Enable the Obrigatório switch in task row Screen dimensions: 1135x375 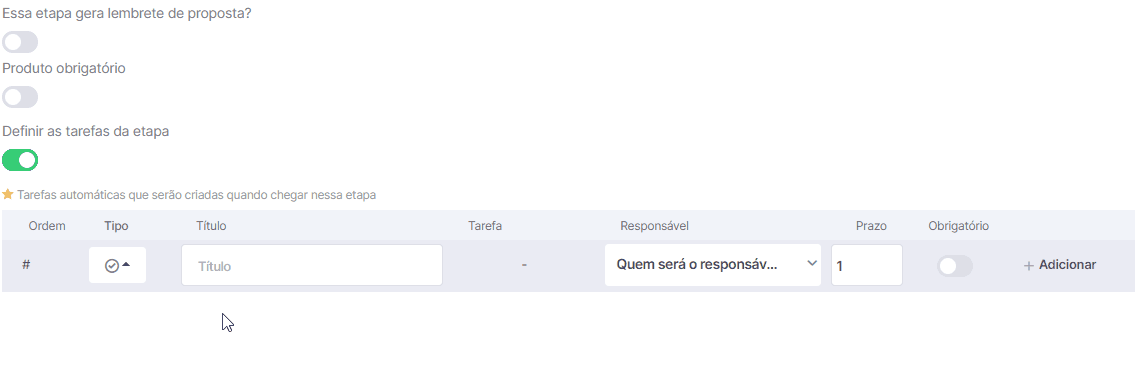click(955, 266)
